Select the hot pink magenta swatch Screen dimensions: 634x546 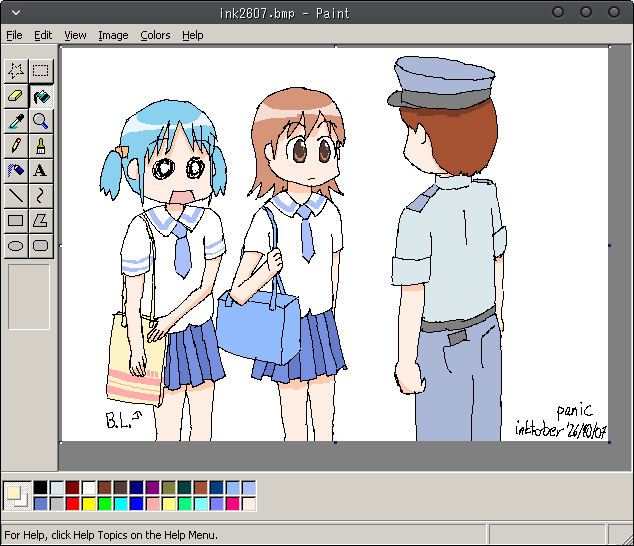coord(233,504)
